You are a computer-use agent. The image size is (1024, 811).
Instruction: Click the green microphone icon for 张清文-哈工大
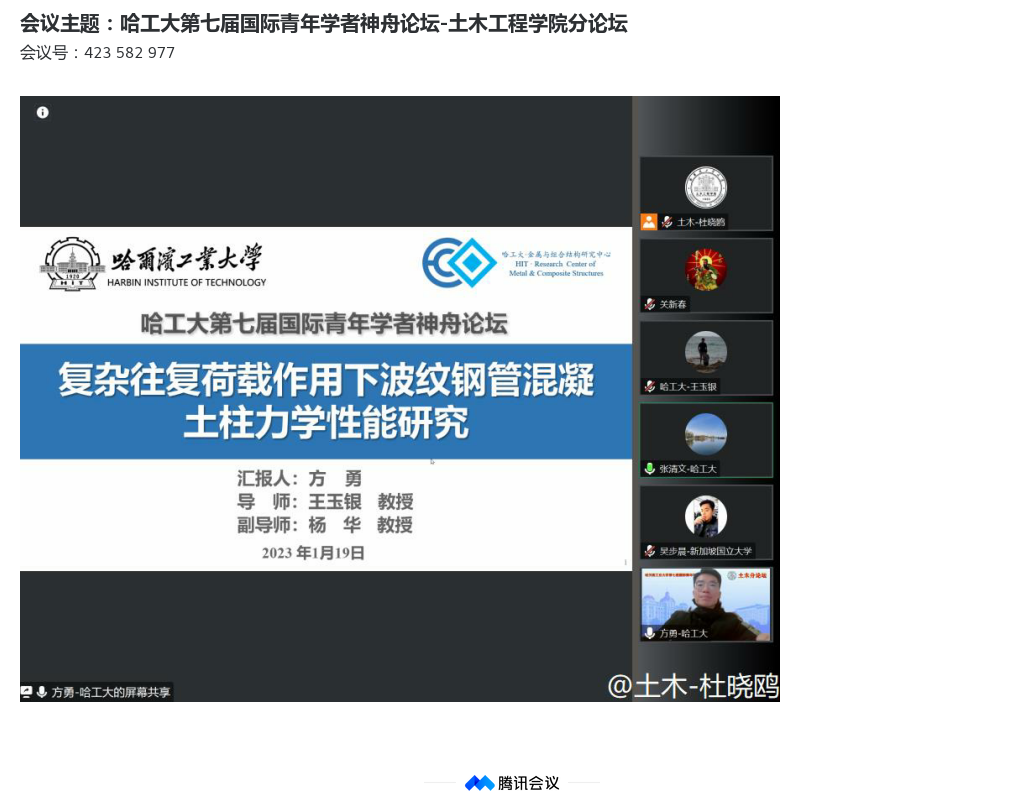pos(650,469)
